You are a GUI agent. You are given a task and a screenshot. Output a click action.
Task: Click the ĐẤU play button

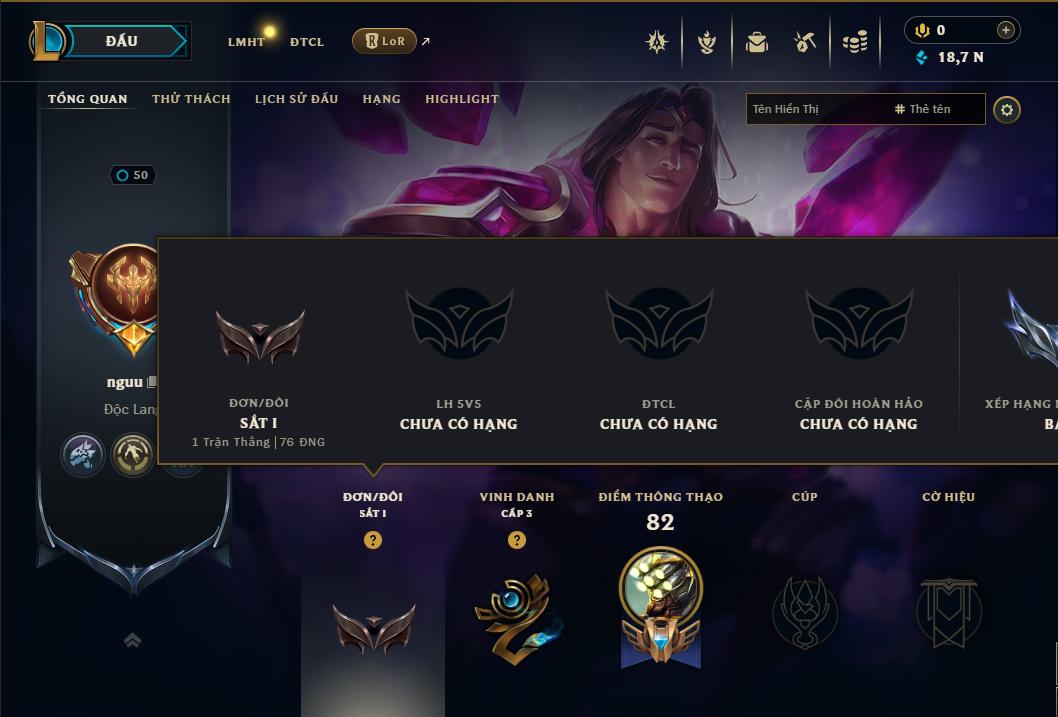tap(121, 41)
